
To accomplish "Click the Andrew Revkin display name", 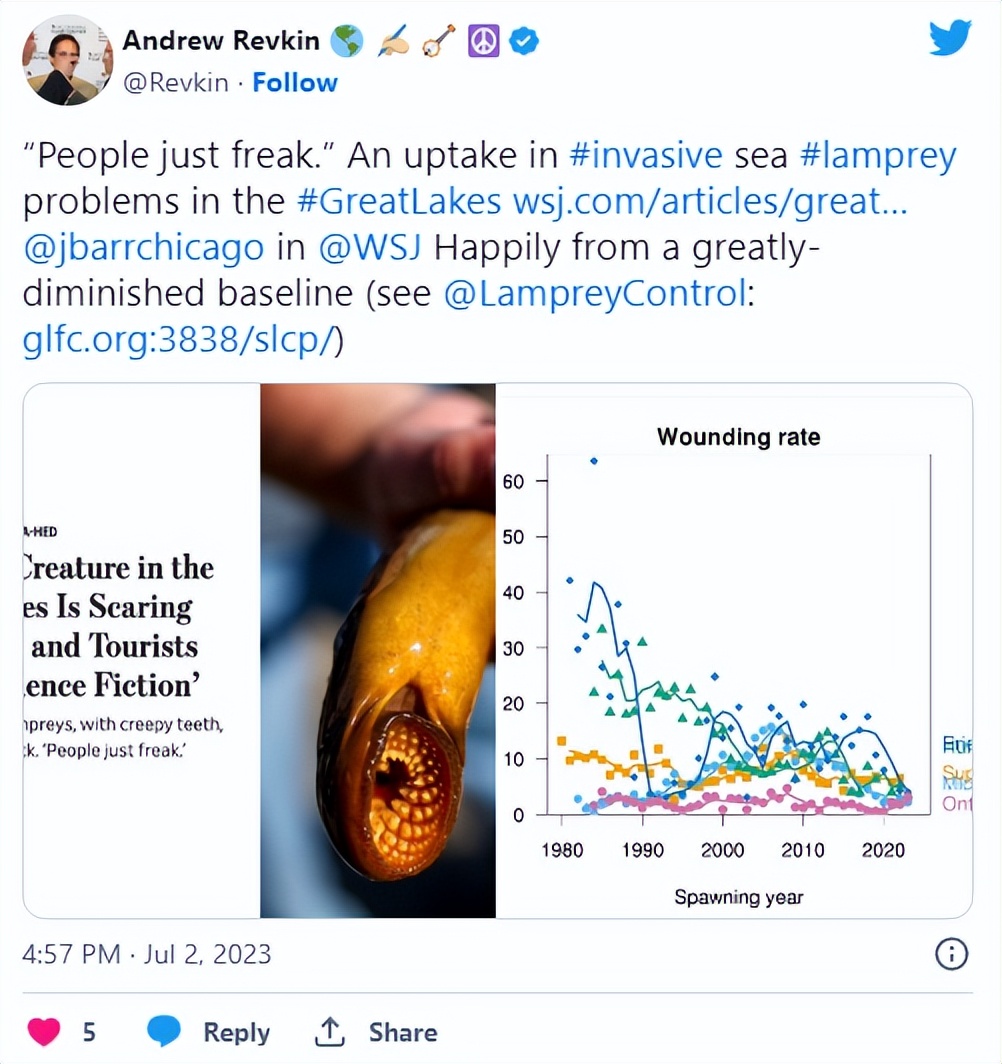I will click(221, 40).
